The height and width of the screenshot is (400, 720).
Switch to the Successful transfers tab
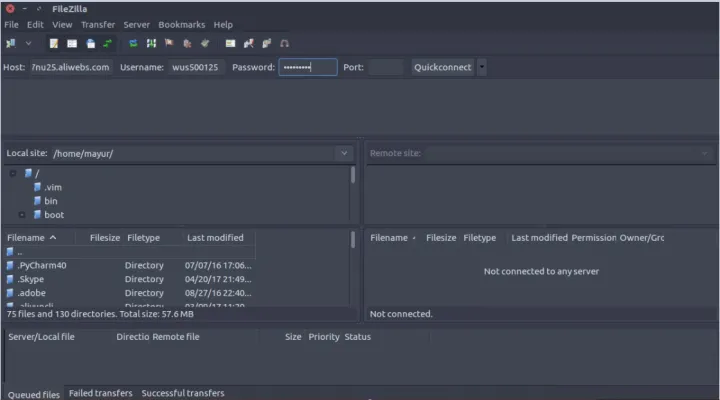pyautogui.click(x=183, y=393)
